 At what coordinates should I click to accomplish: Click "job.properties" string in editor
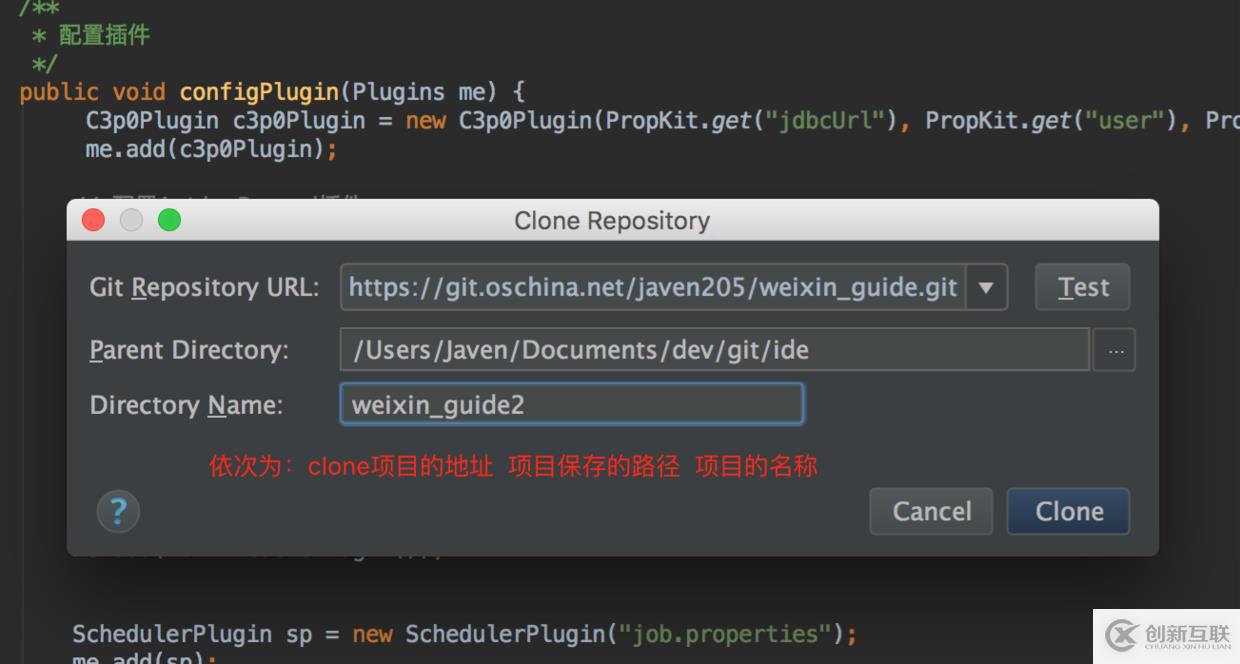(725, 634)
